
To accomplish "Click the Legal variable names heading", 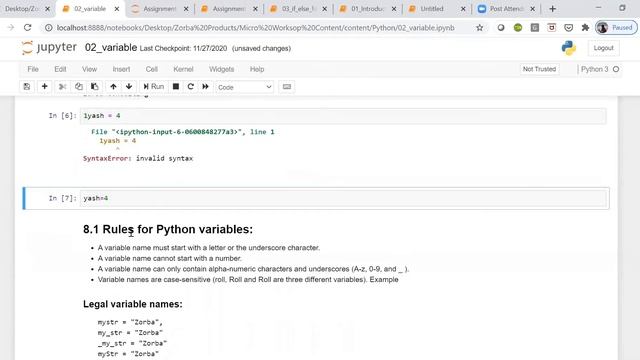I will pyautogui.click(x=133, y=304).
